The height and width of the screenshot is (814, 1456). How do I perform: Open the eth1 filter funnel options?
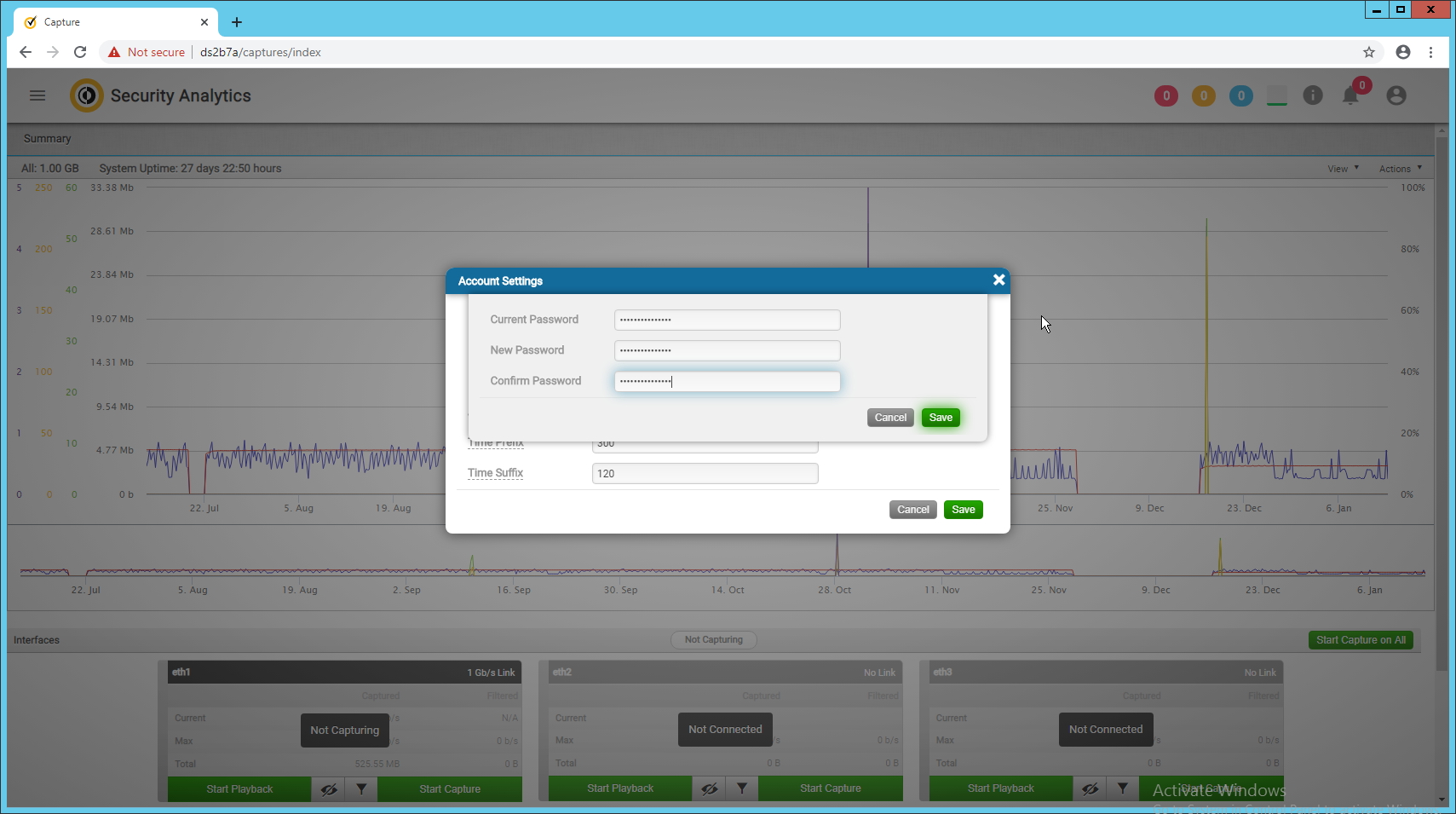361,789
